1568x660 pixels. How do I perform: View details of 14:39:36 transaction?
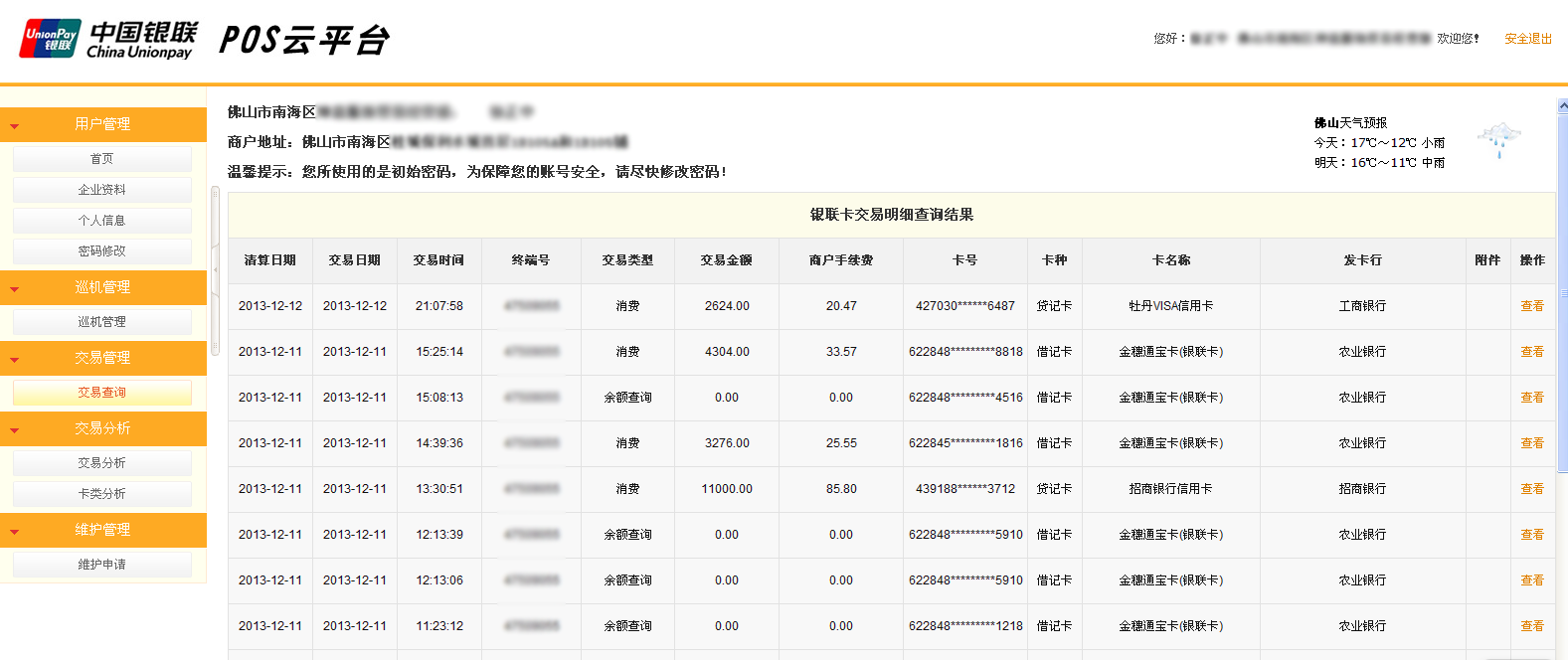(x=1532, y=443)
